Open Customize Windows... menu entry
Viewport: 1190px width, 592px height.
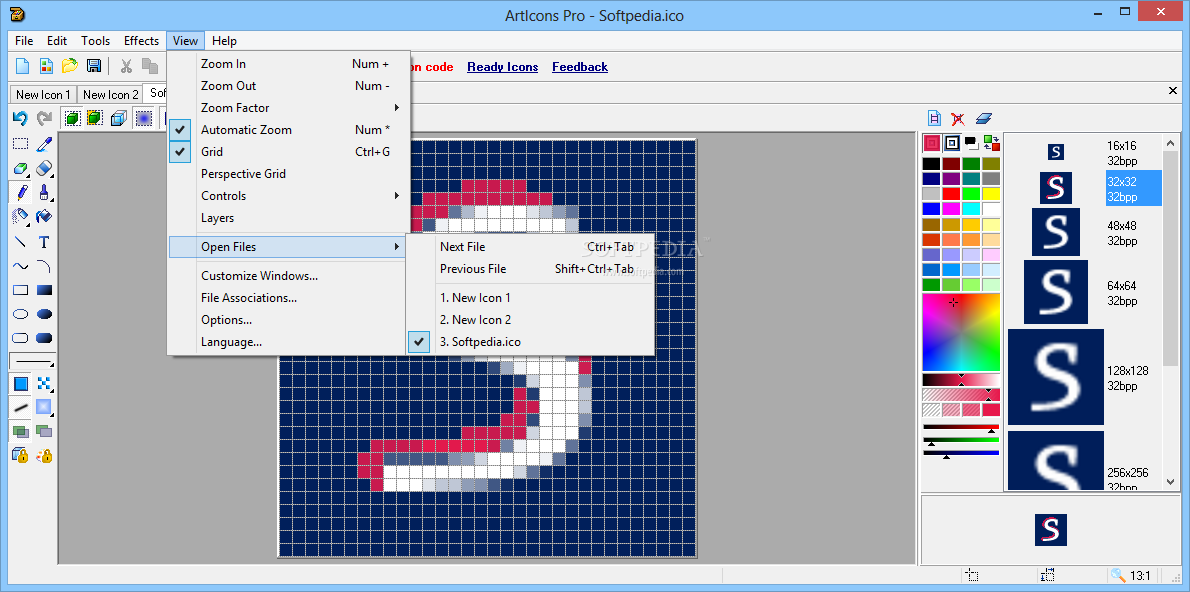point(288,276)
